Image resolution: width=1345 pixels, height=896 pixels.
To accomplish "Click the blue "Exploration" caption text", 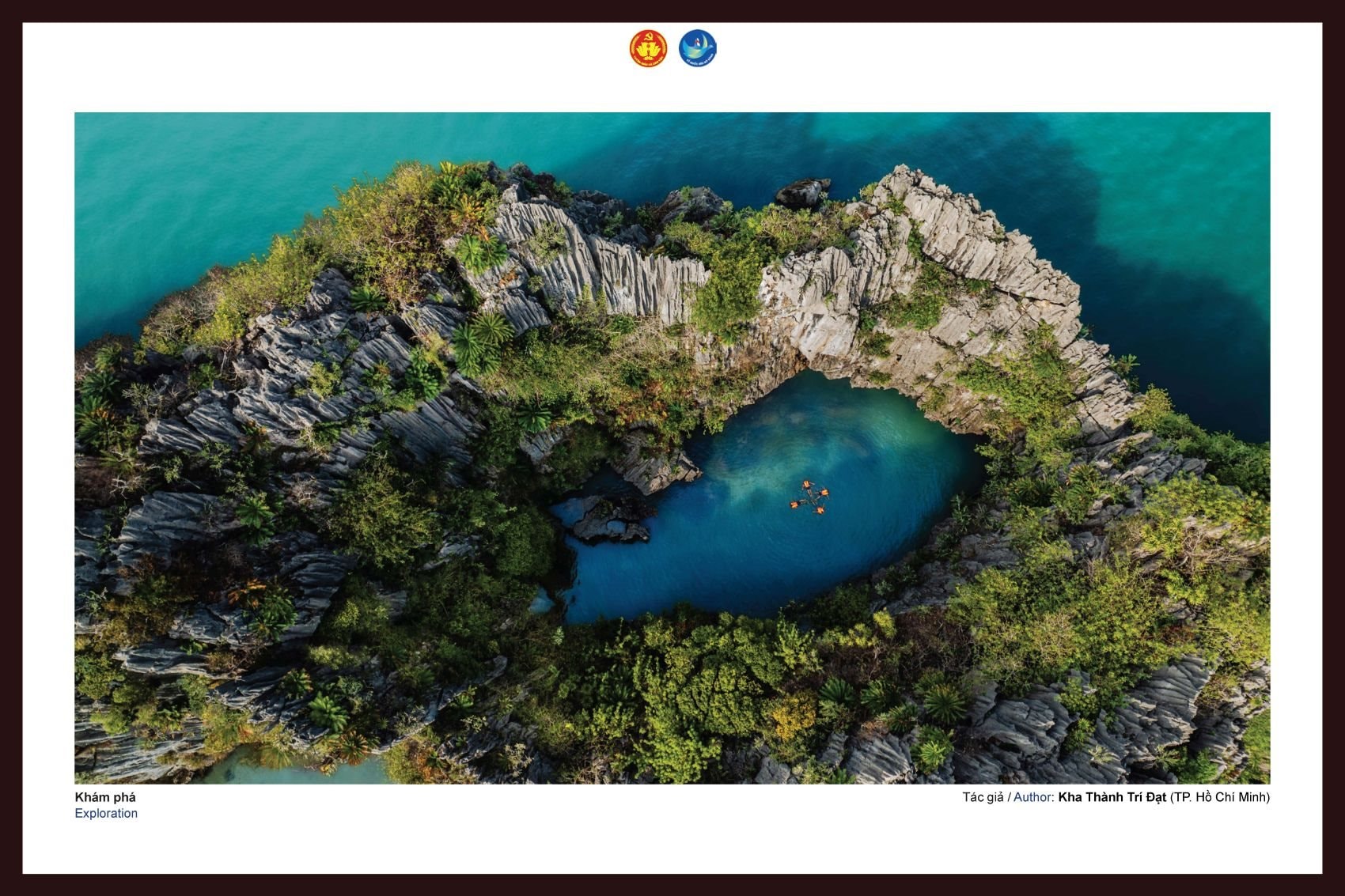I will 106,814.
